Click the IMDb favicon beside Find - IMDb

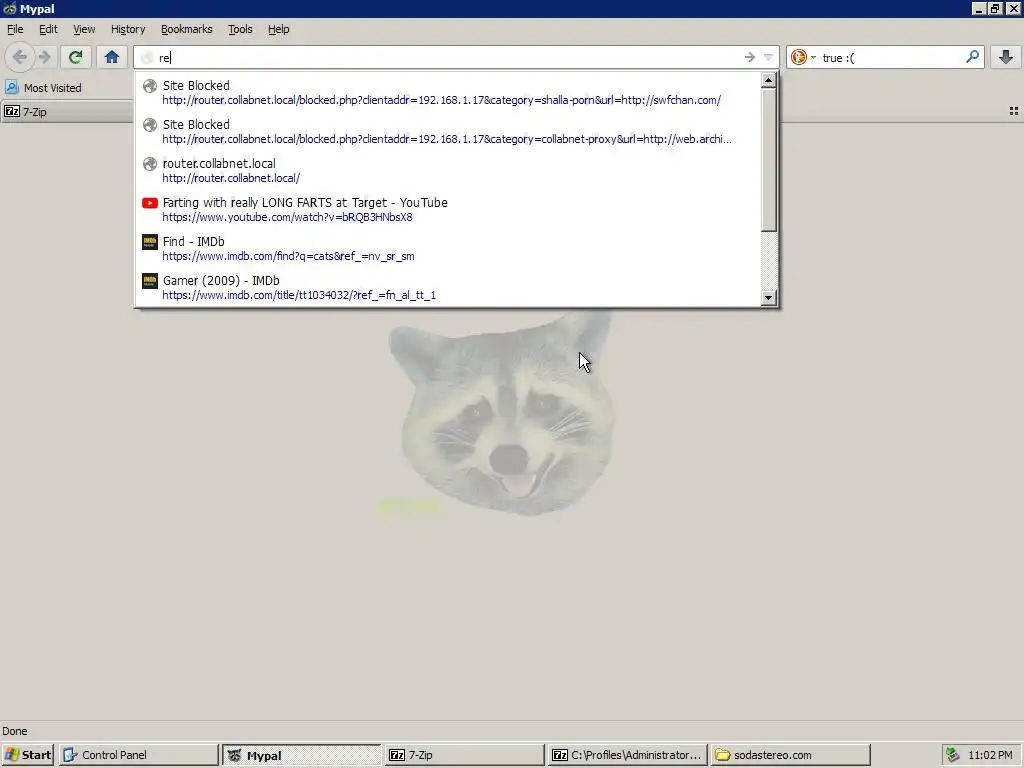point(150,242)
